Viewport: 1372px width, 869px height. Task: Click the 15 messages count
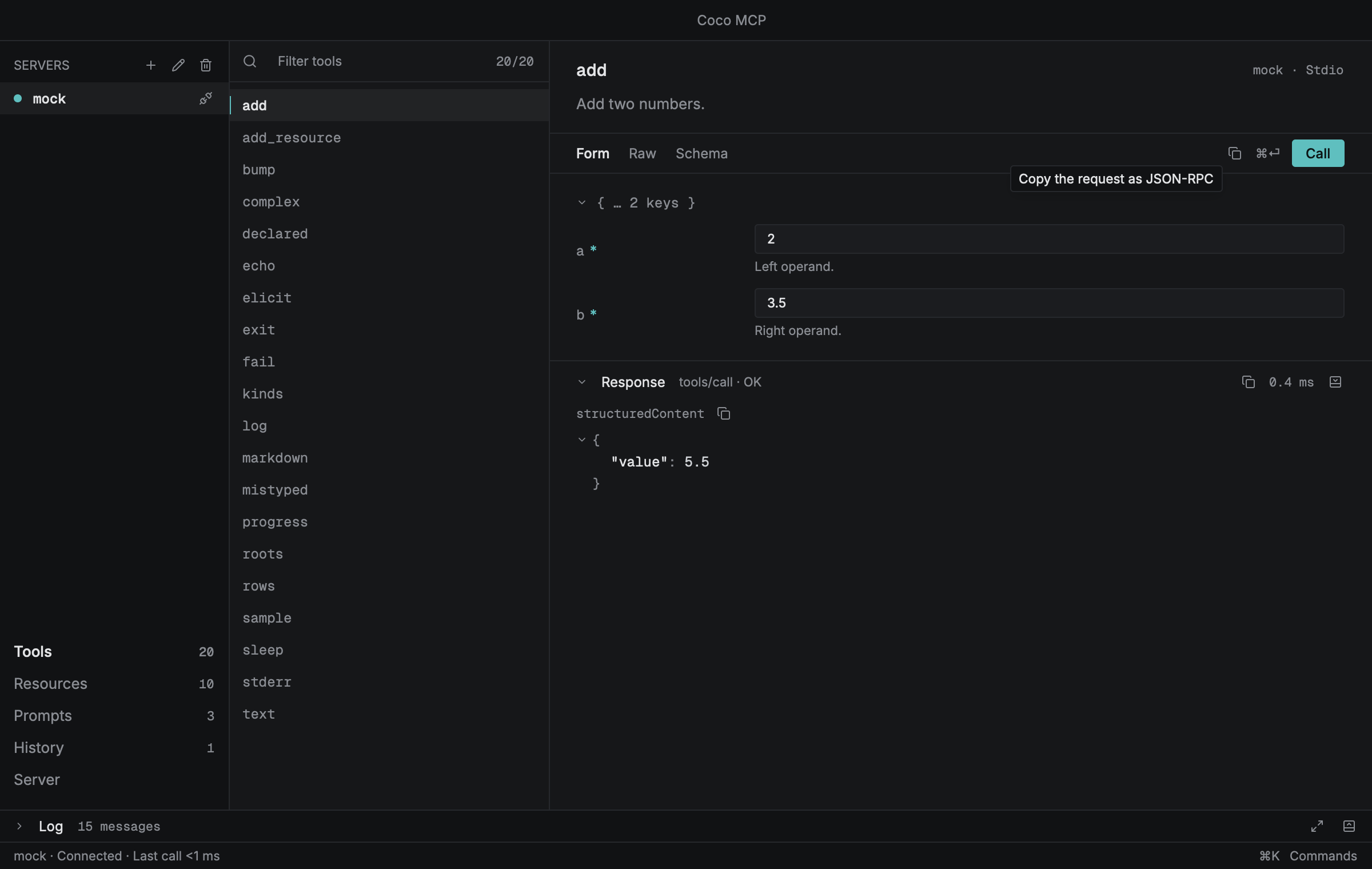[119, 826]
